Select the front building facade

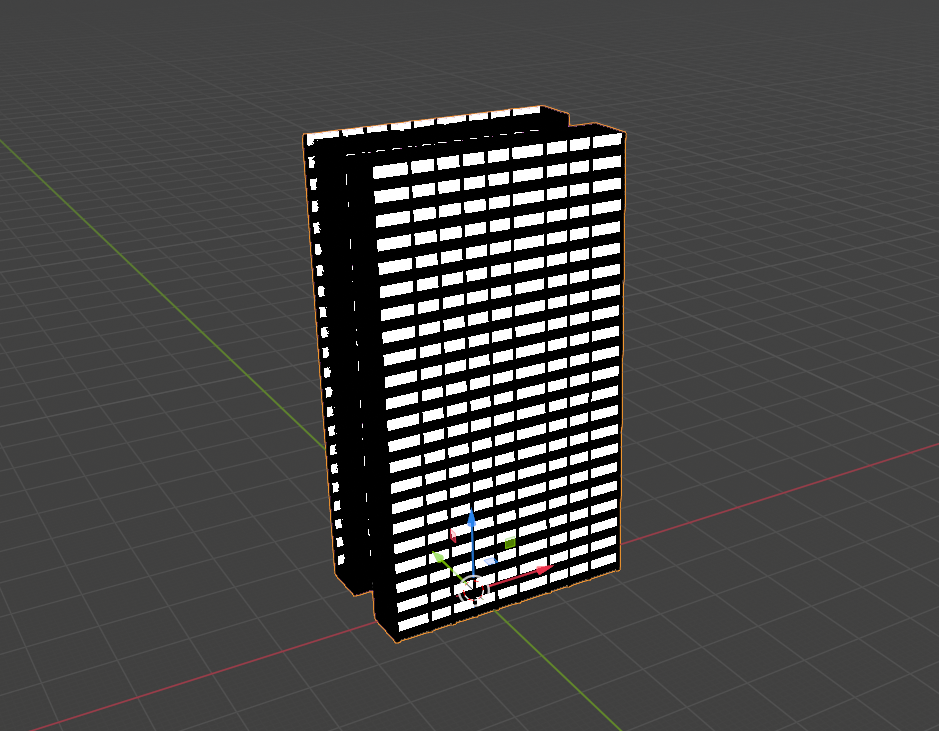click(x=500, y=350)
